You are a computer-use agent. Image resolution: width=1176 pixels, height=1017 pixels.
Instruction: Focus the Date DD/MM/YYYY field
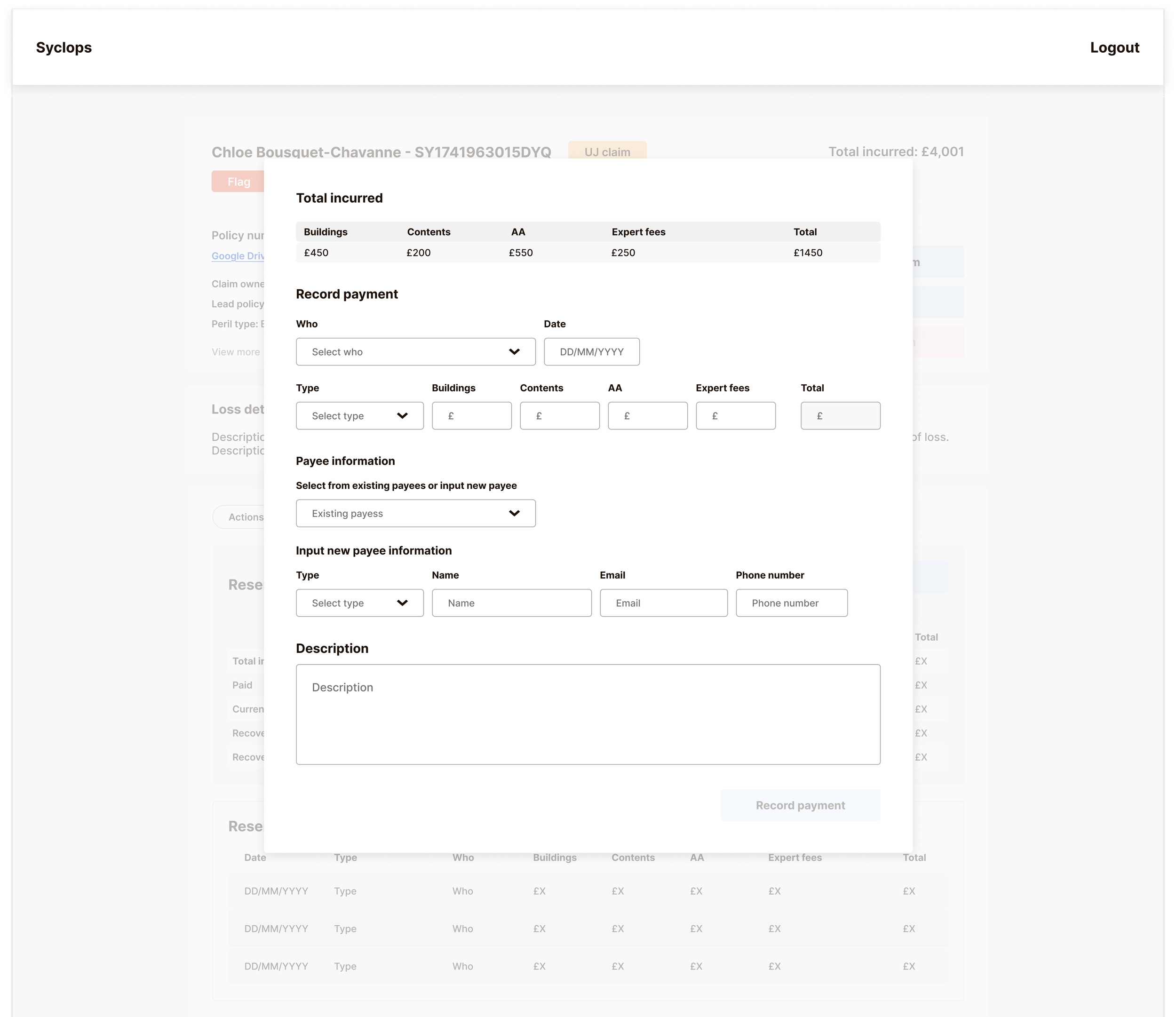591,352
